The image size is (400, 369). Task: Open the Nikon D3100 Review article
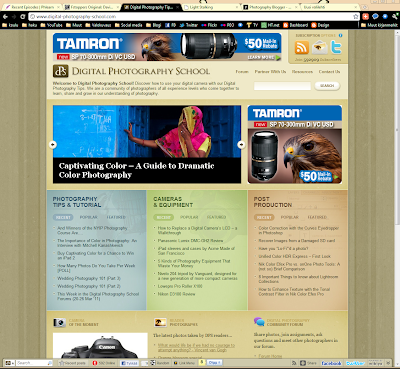click(176, 294)
